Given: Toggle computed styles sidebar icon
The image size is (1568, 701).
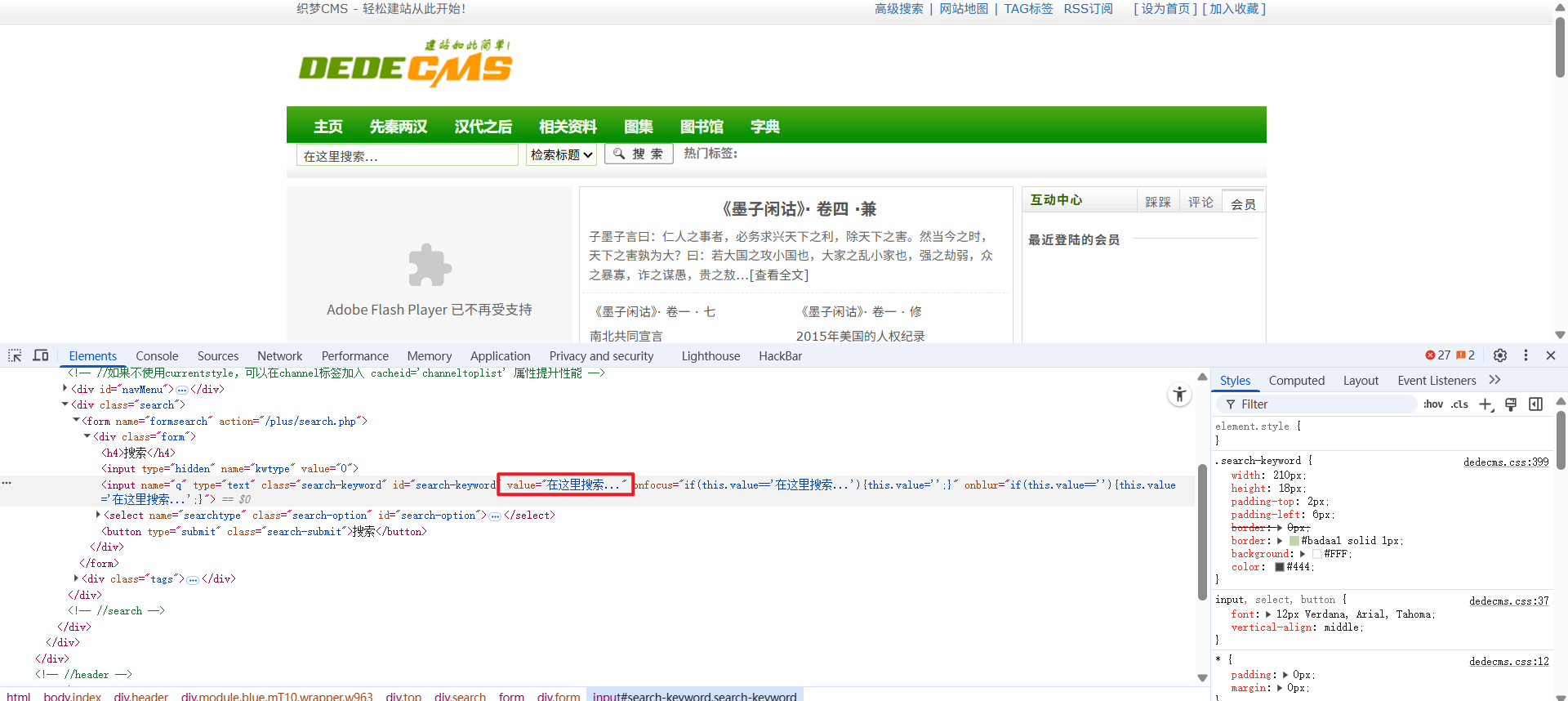Looking at the screenshot, I should [1535, 404].
